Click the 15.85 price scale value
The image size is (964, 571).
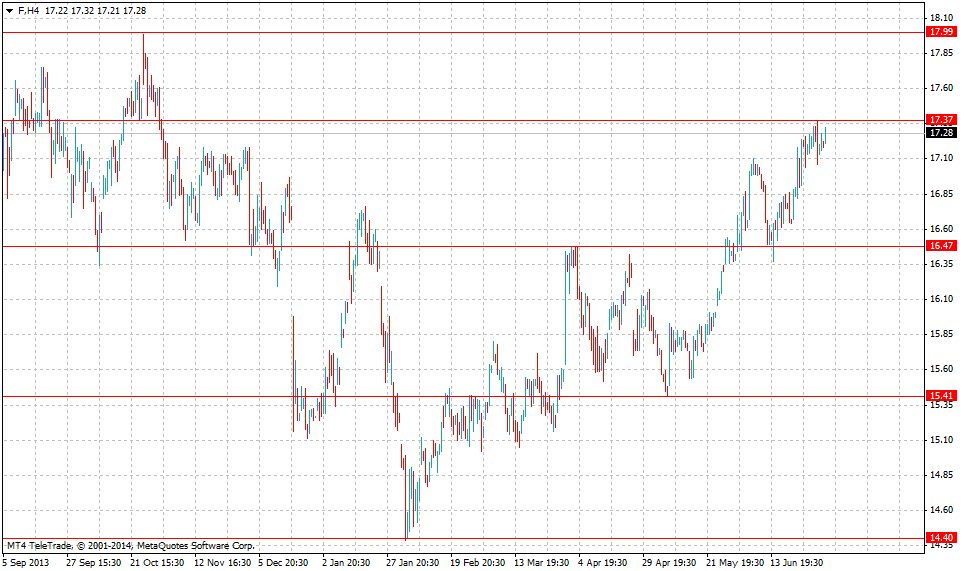pos(941,334)
